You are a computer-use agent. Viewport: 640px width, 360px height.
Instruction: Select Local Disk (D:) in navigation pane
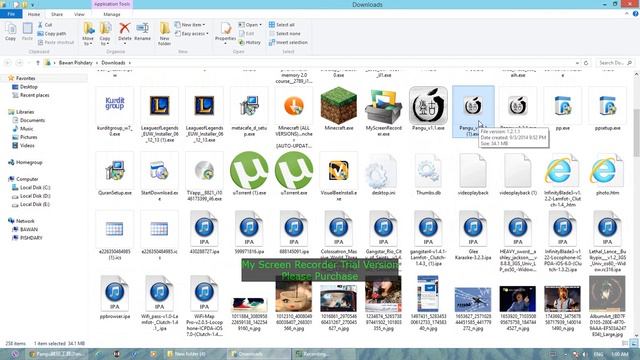35,196
